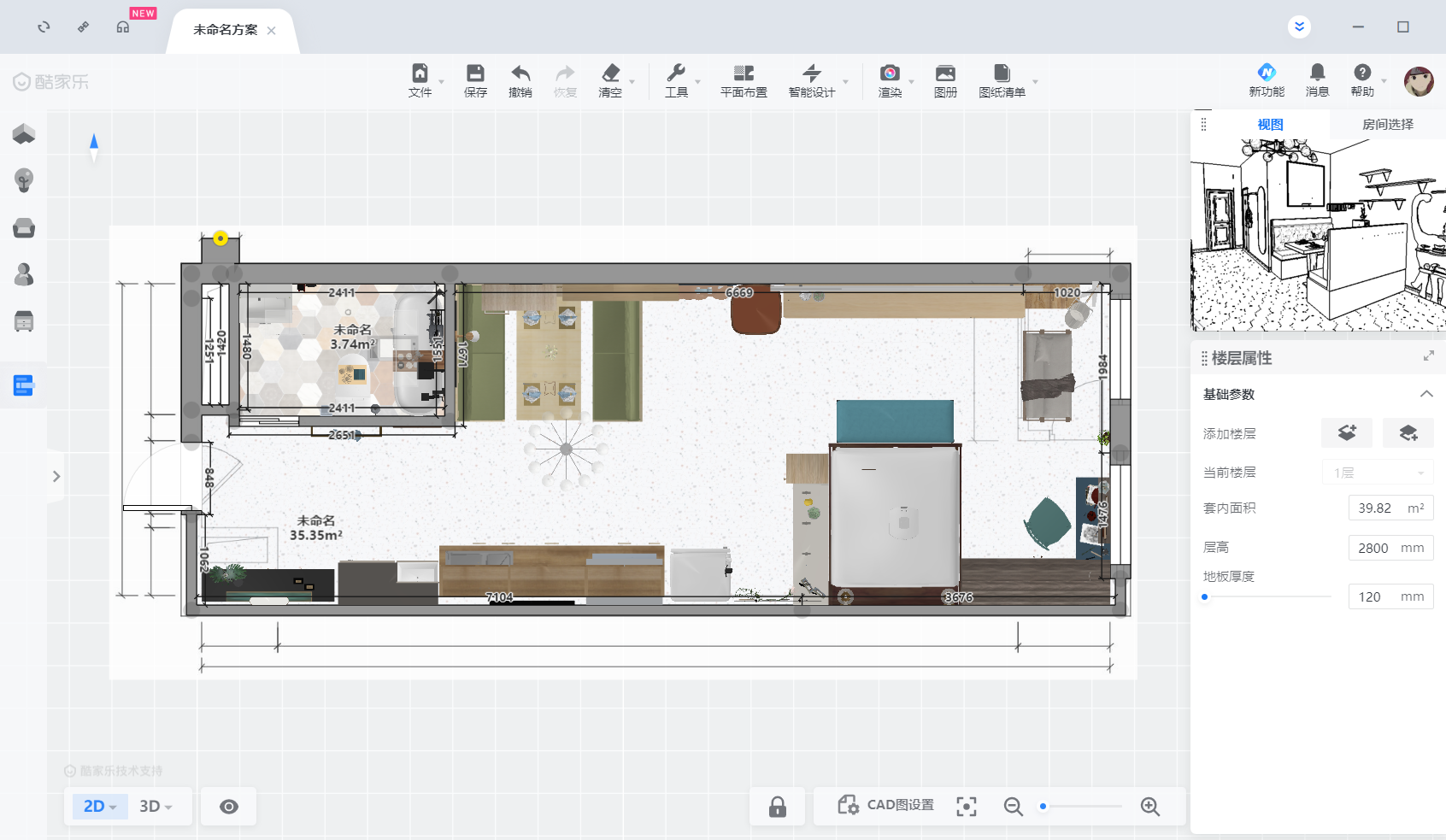Image resolution: width=1446 pixels, height=840 pixels.
Task: Open CAD图设置 settings
Action: point(885,805)
